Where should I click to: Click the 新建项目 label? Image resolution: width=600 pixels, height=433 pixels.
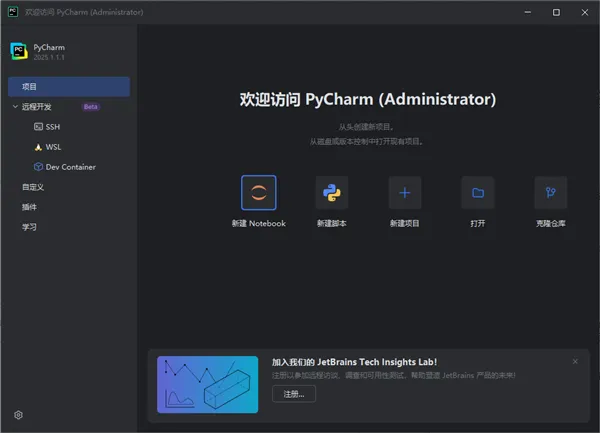coord(405,223)
